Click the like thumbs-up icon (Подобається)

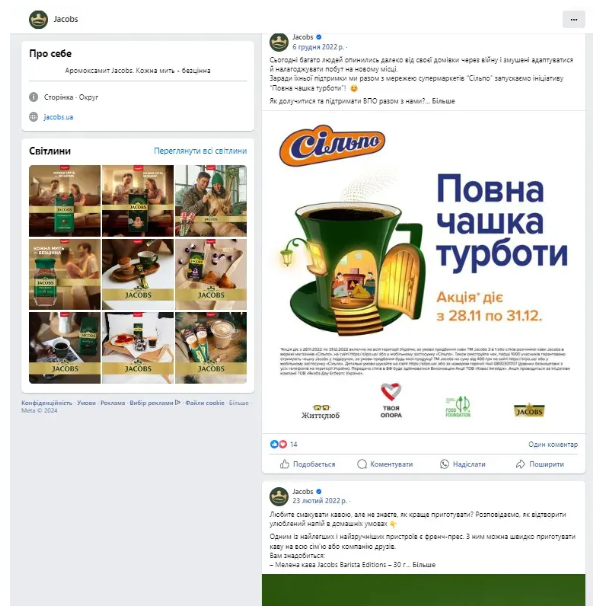coord(284,464)
